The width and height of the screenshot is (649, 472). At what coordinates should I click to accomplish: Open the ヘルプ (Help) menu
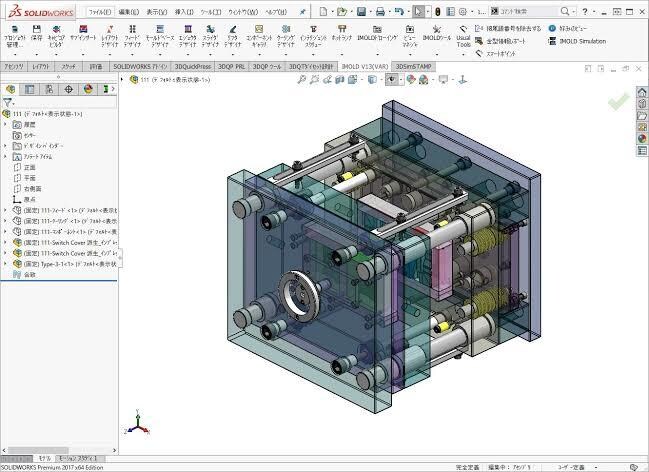tap(276, 12)
